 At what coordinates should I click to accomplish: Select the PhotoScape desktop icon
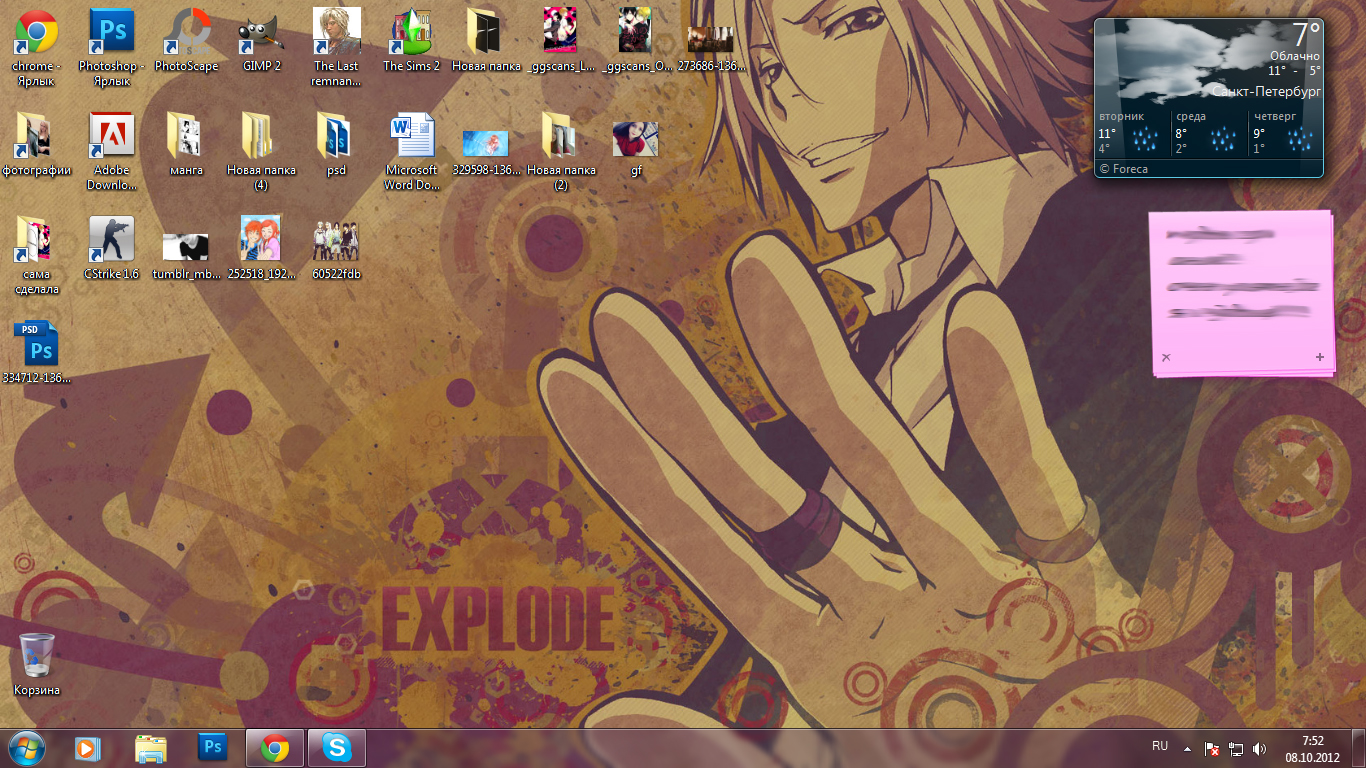[186, 40]
